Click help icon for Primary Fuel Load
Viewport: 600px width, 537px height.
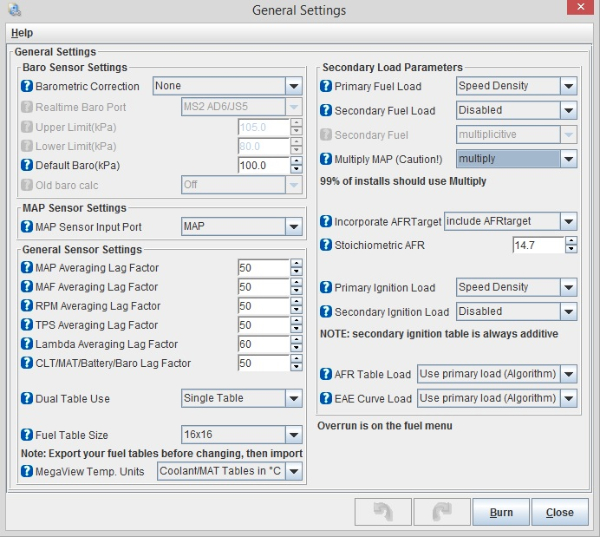pos(326,87)
